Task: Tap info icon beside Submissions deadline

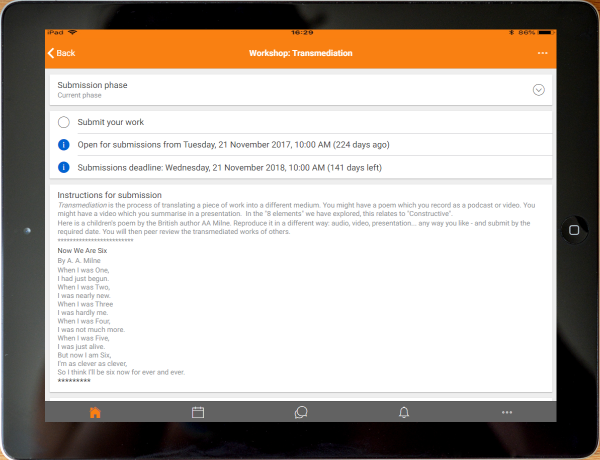Action: tap(64, 167)
